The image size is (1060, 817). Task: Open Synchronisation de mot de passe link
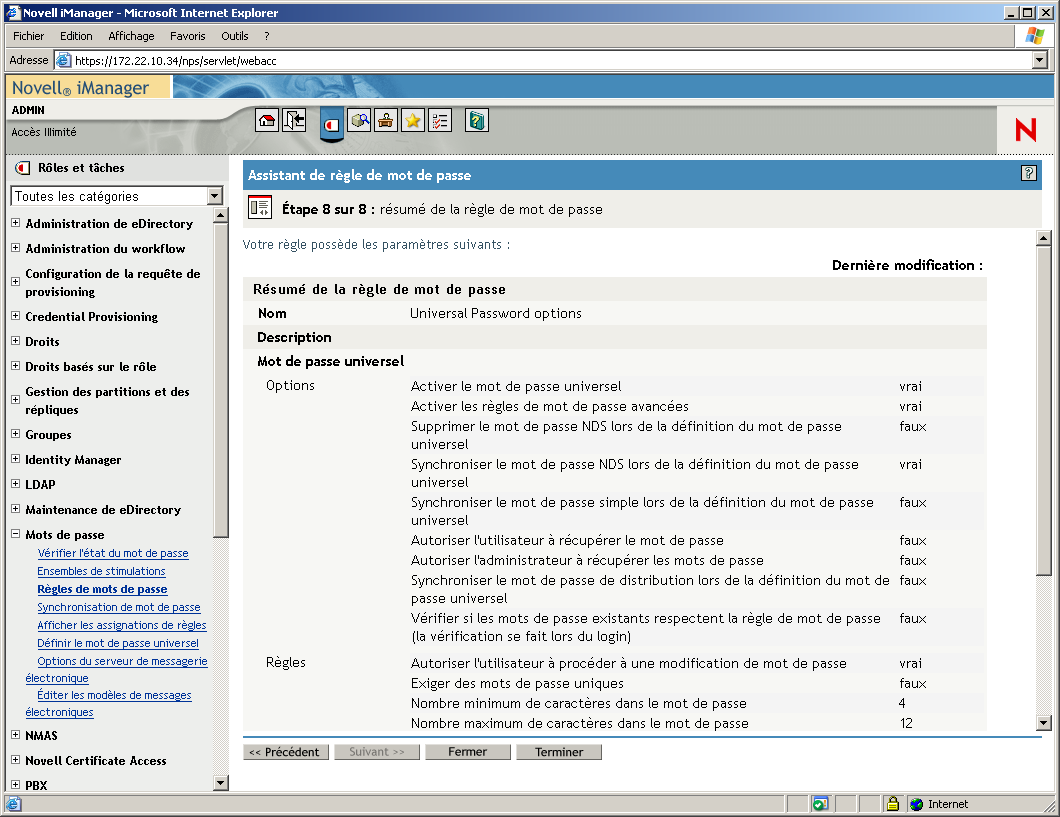click(119, 607)
